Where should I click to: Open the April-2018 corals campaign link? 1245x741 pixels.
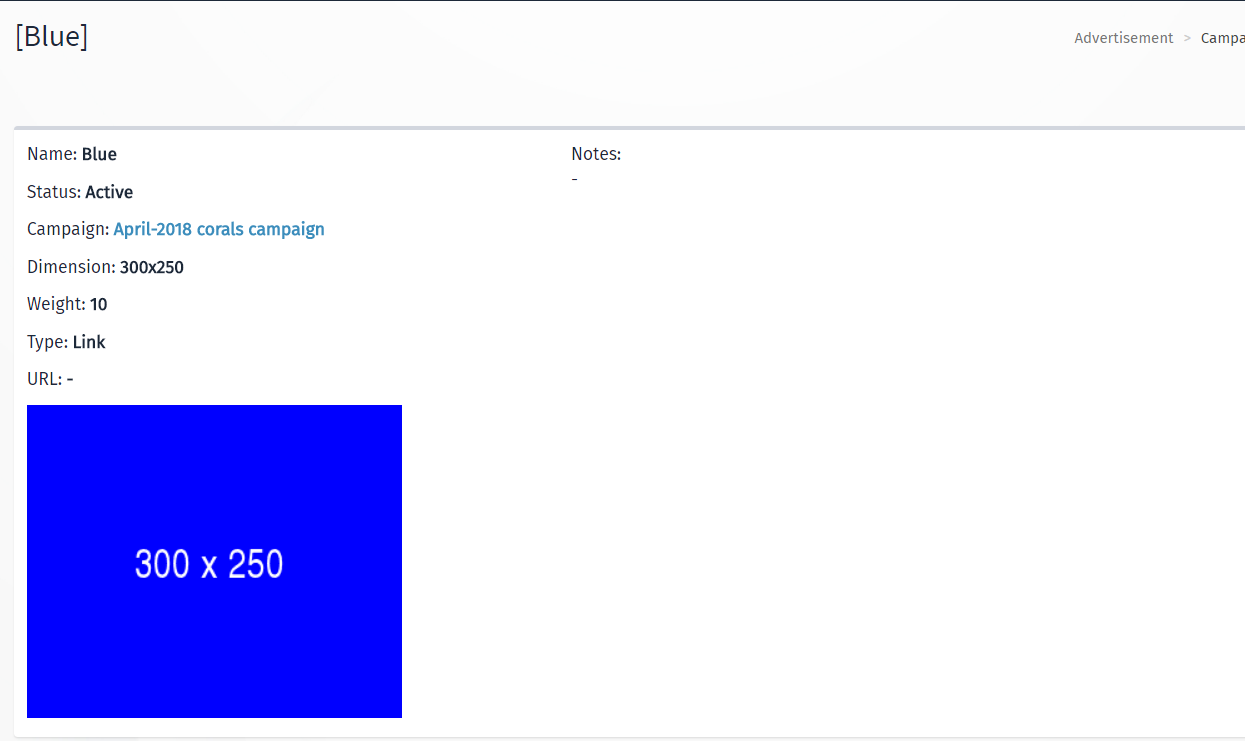click(x=219, y=229)
